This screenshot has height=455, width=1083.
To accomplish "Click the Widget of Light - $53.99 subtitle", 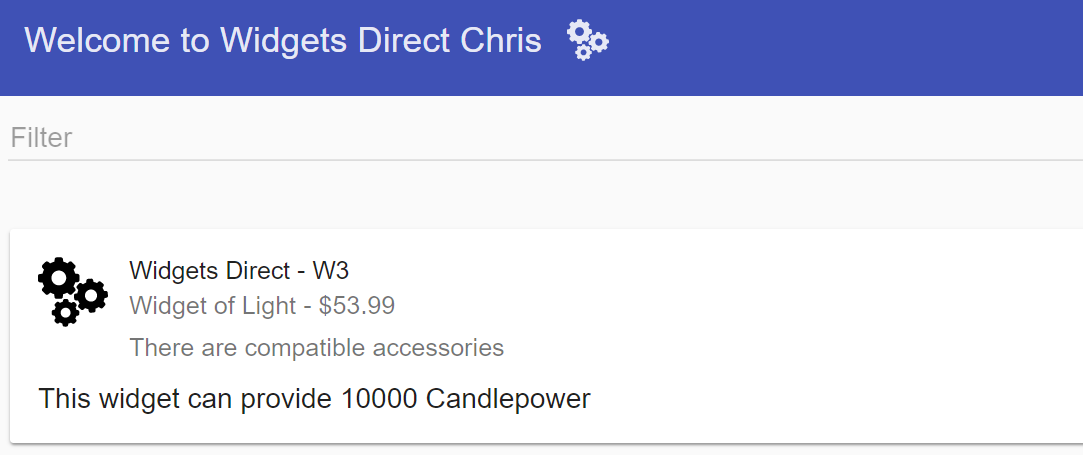I will pyautogui.click(x=262, y=305).
